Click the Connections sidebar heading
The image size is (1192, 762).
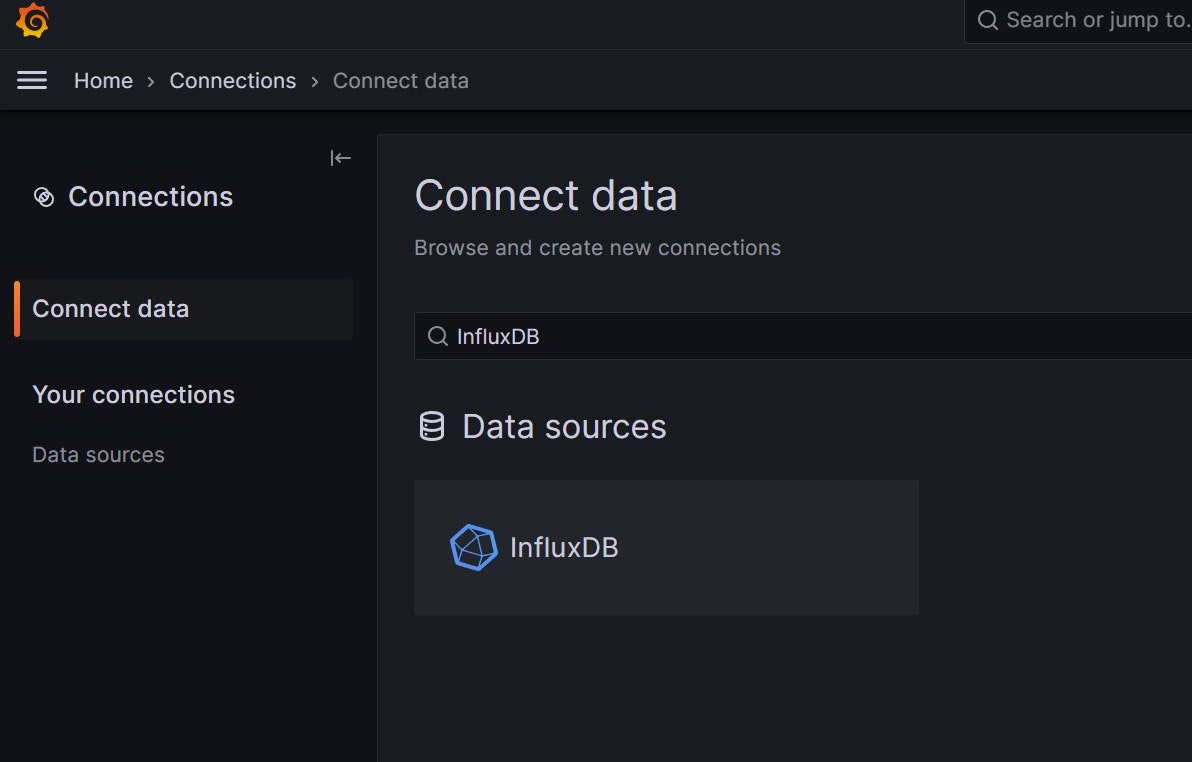[x=150, y=197]
